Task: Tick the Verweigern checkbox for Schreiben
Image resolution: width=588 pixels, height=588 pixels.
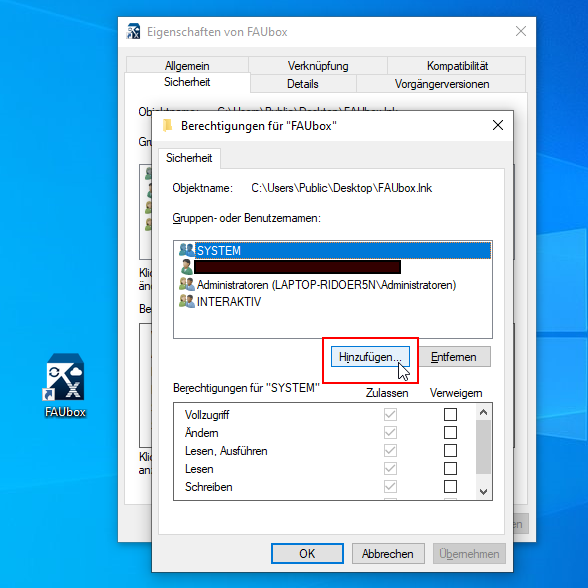Action: [450, 486]
